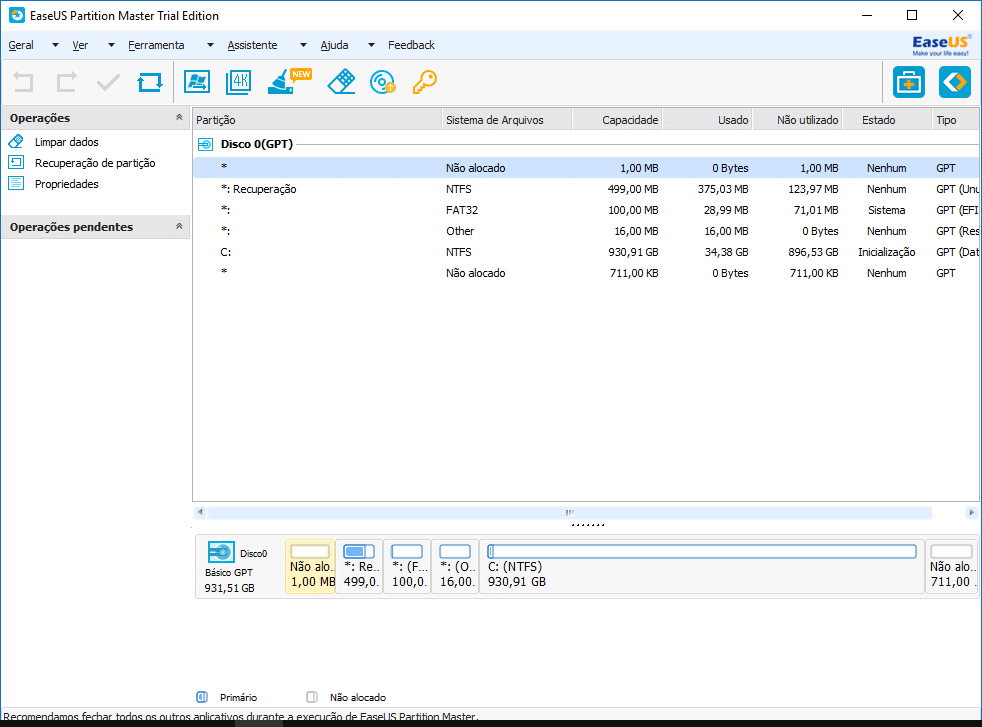Select the FAT32 100,00 MB partition row

[586, 210]
